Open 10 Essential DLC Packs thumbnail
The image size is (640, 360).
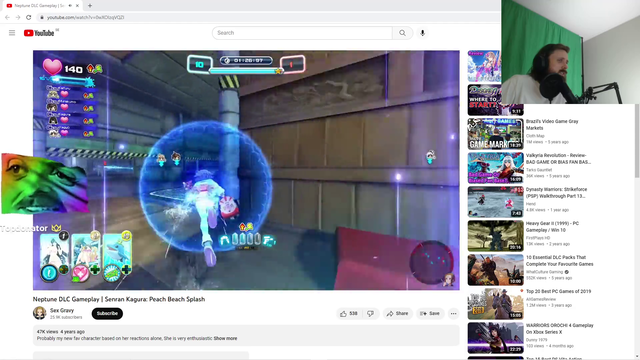pyautogui.click(x=496, y=270)
